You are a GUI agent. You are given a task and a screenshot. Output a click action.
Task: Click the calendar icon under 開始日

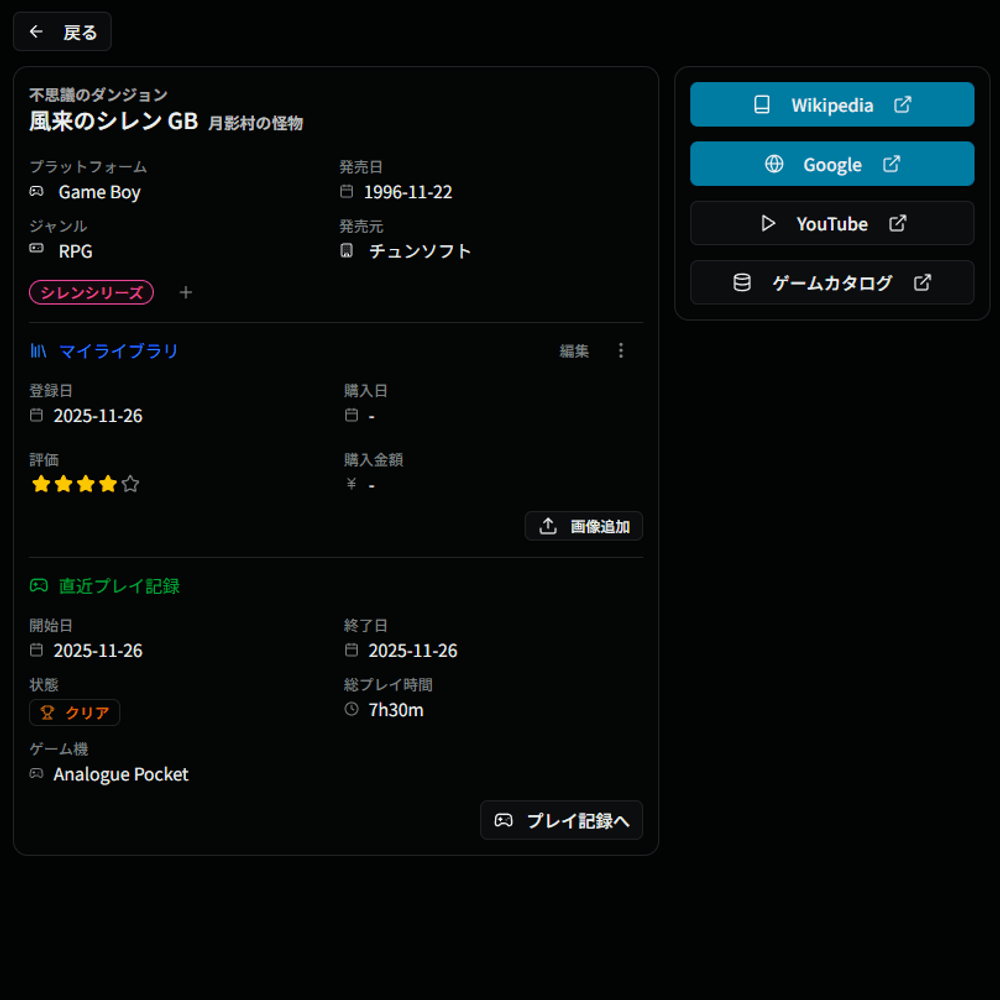coord(36,650)
